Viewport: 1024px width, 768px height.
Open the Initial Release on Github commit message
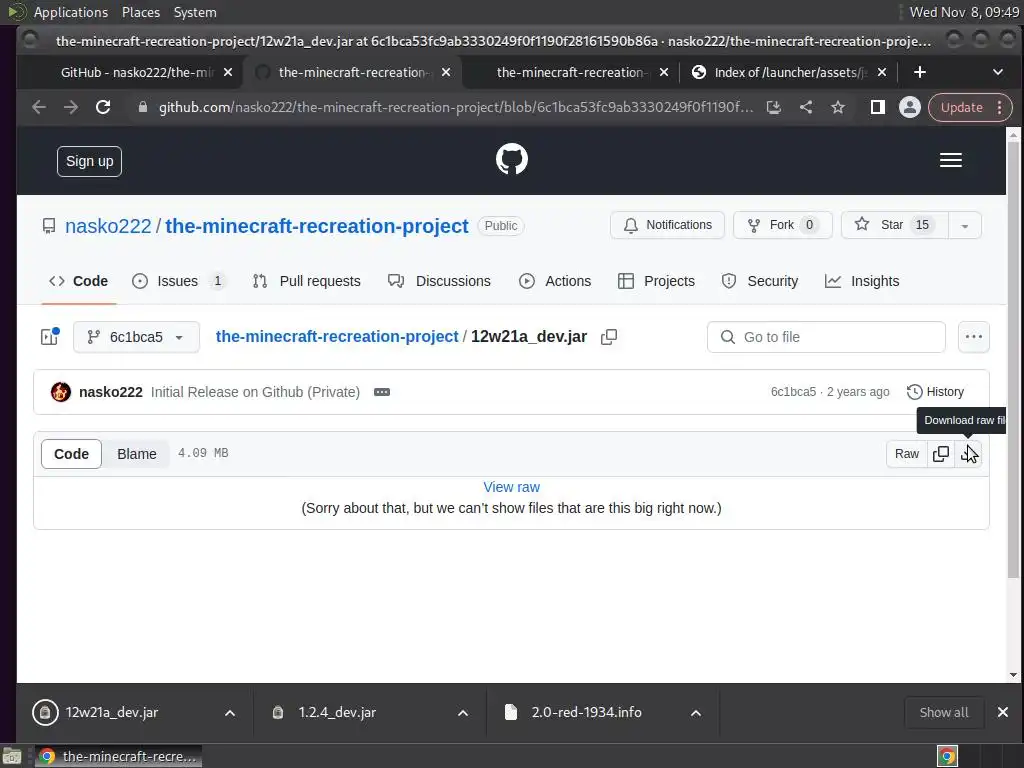[x=255, y=392]
